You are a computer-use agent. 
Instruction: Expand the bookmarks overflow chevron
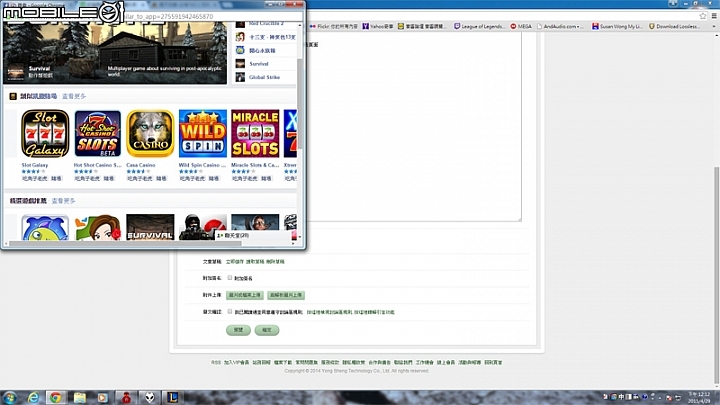pyautogui.click(x=714, y=27)
